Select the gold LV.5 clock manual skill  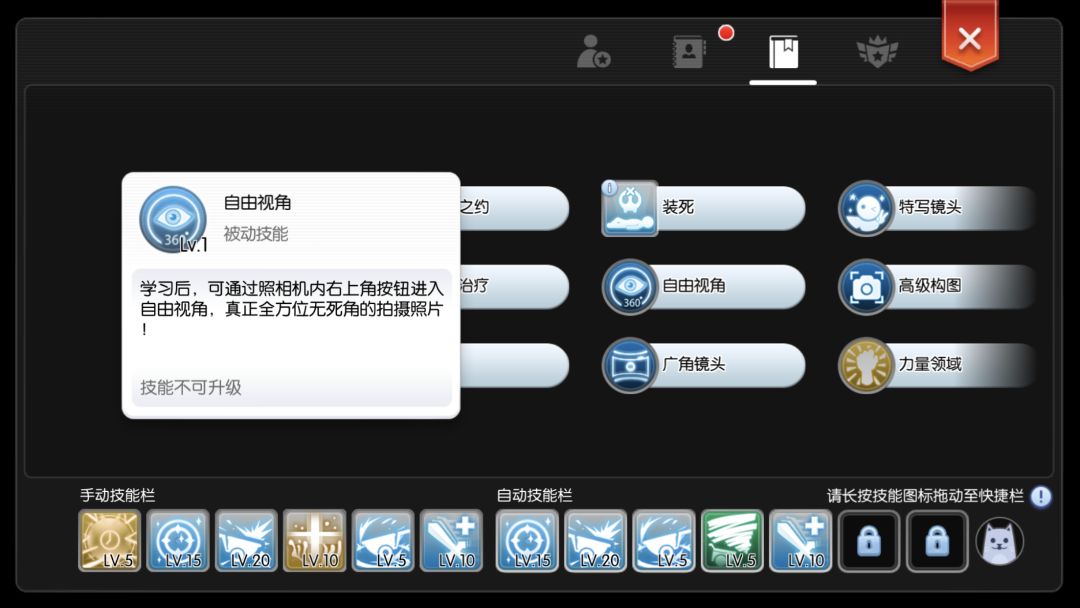point(110,541)
